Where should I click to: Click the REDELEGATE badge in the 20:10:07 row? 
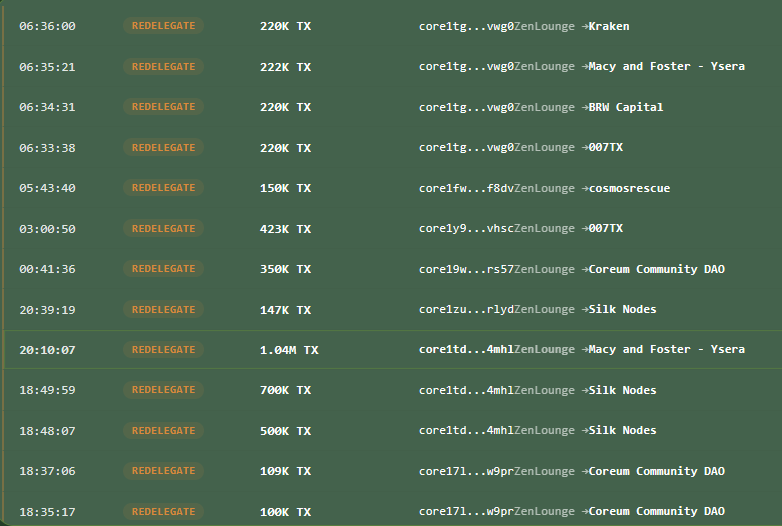[164, 349]
